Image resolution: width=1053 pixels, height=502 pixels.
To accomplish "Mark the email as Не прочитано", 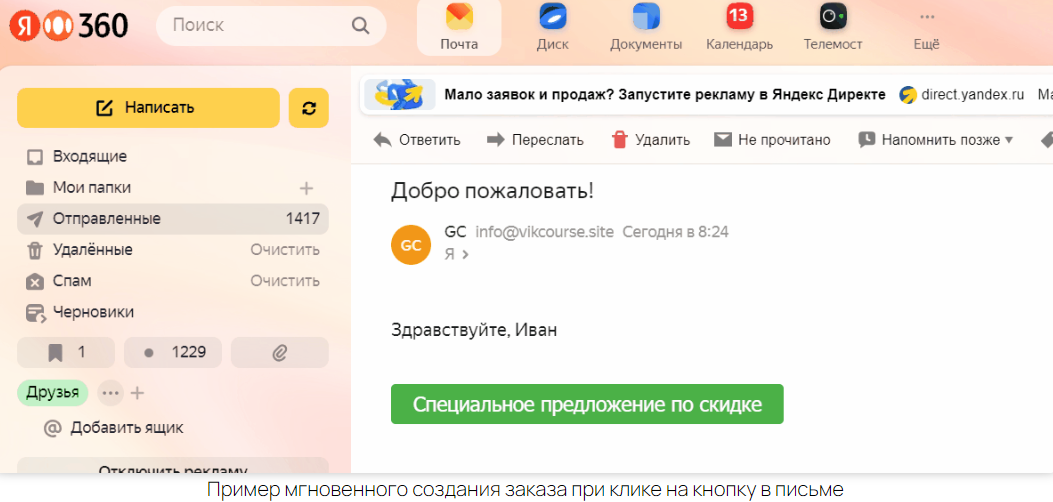I will click(x=772, y=140).
